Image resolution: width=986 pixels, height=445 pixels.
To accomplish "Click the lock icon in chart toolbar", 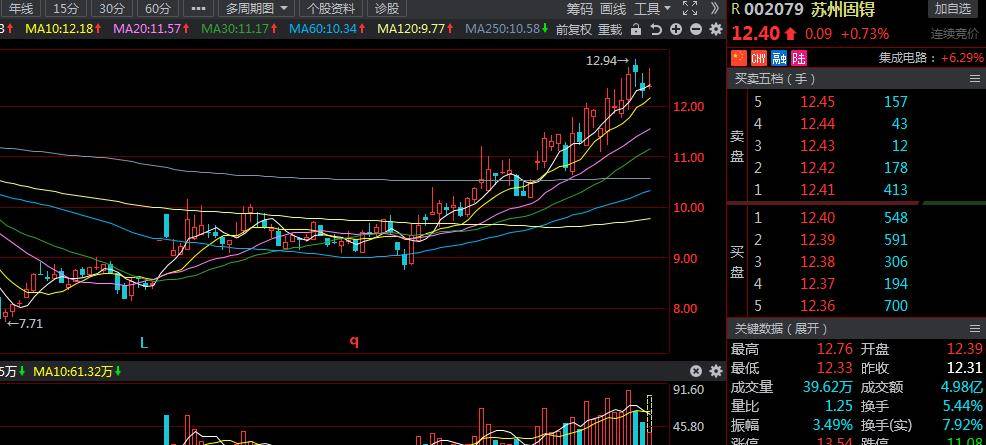I will pyautogui.click(x=636, y=29).
